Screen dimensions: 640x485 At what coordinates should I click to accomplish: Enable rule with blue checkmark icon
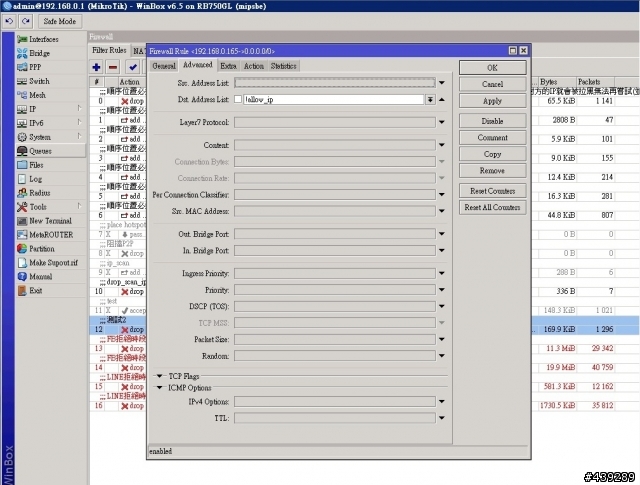click(x=133, y=67)
